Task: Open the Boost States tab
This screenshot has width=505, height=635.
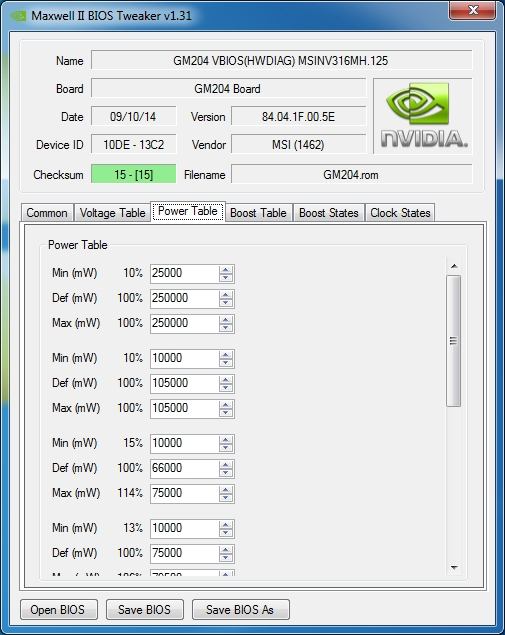Action: click(x=328, y=213)
